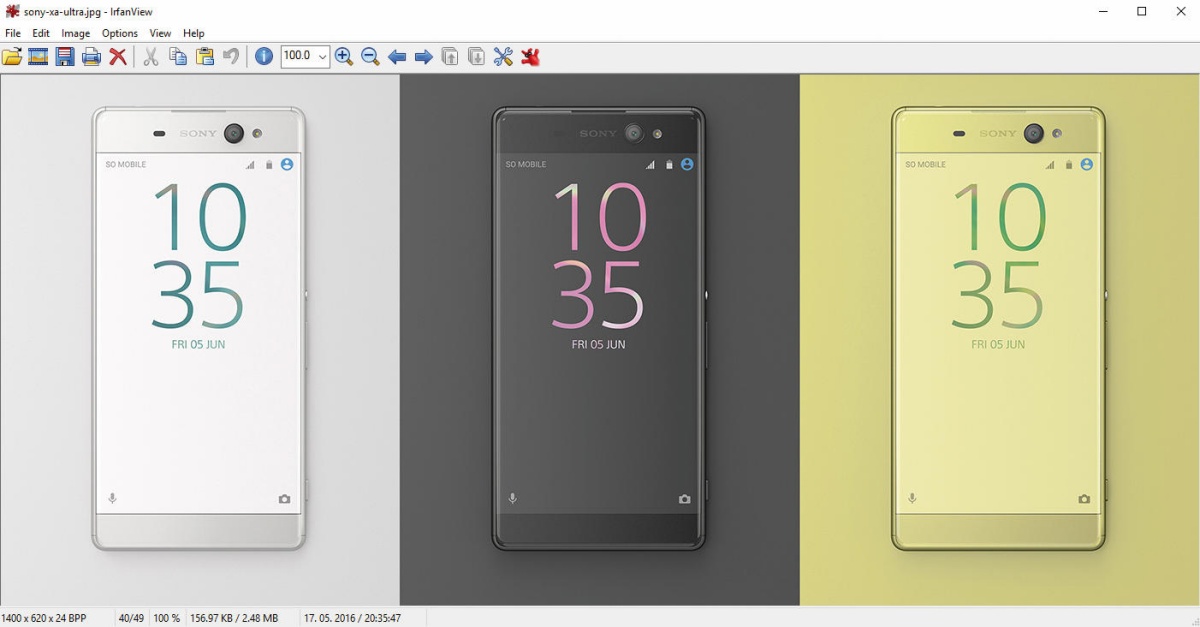Open Settings via the tools icon
This screenshot has width=1200, height=627.
coord(503,57)
